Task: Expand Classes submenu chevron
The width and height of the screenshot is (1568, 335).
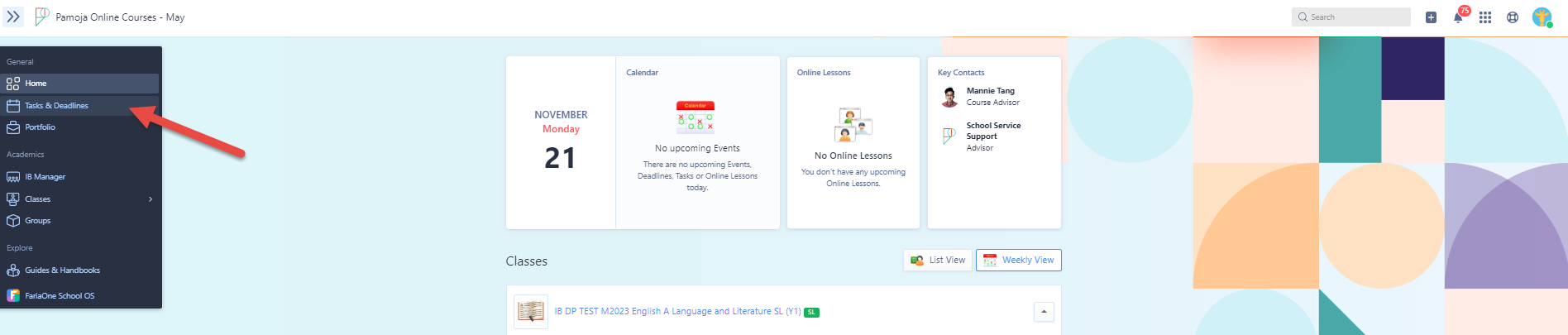Action: tap(151, 199)
